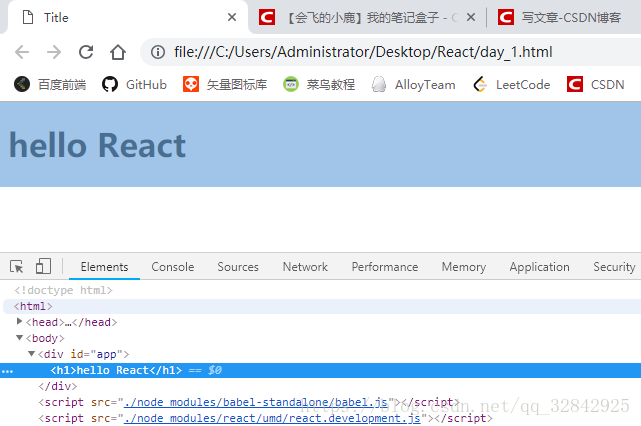Open the GitHub bookmark

[x=134, y=85]
